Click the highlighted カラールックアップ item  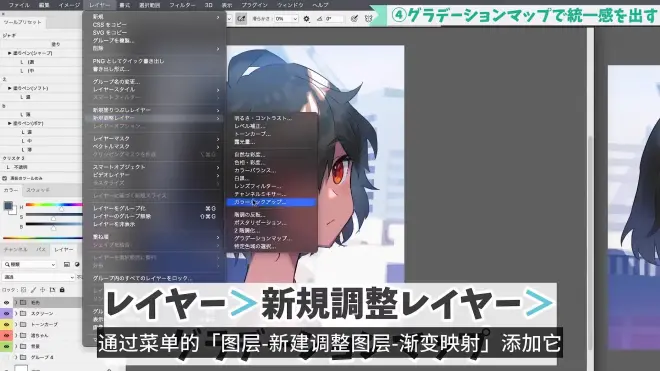(x=271, y=202)
